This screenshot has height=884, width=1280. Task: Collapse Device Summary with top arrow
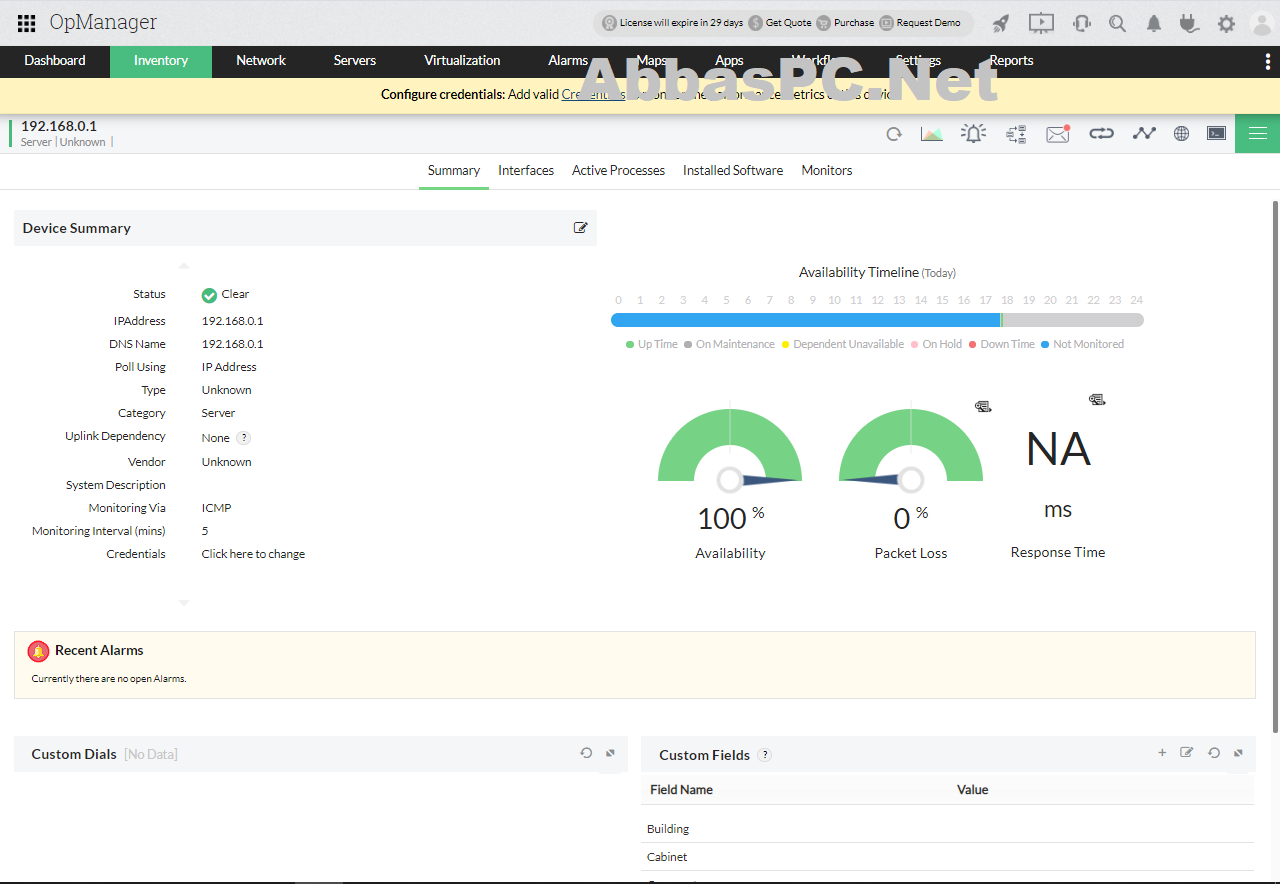183,266
